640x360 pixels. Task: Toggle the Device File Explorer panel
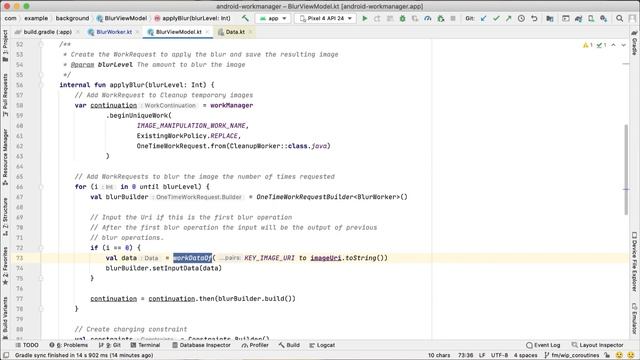[x=635, y=262]
